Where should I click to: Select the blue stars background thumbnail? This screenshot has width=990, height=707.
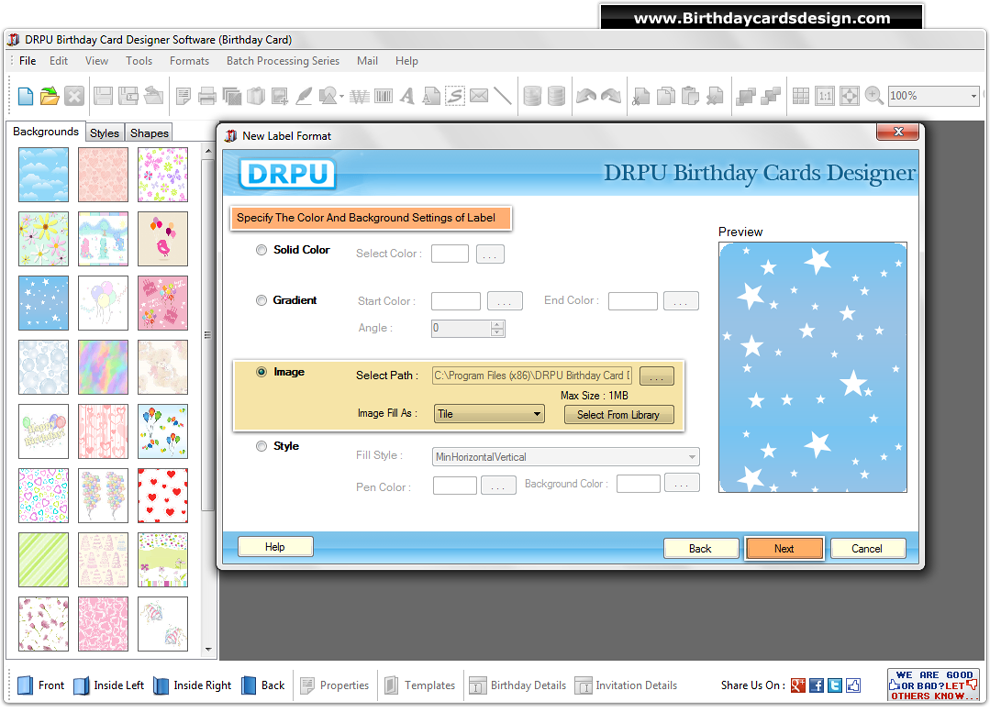pyautogui.click(x=44, y=303)
